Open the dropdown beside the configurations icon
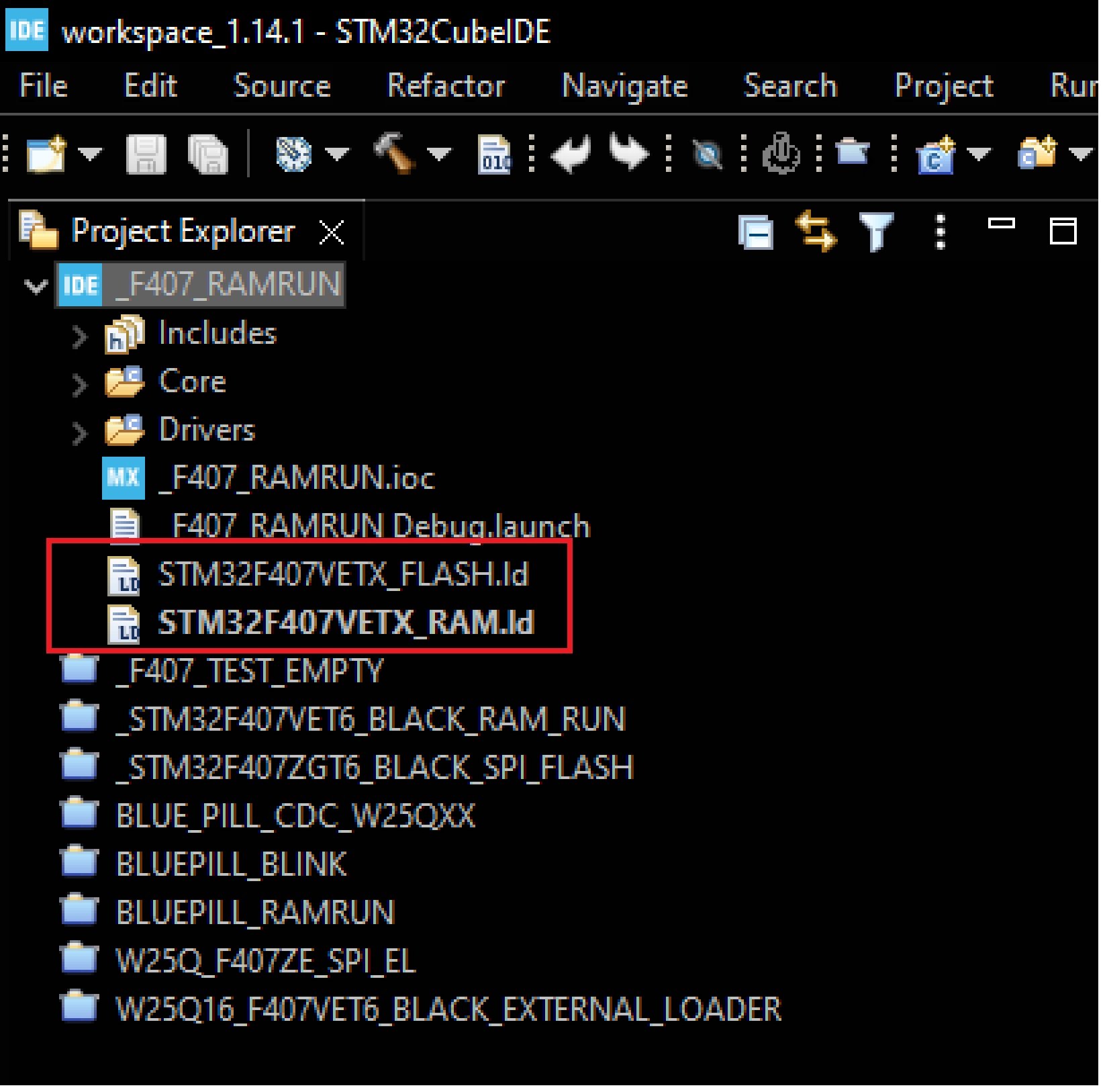 pos(337,154)
